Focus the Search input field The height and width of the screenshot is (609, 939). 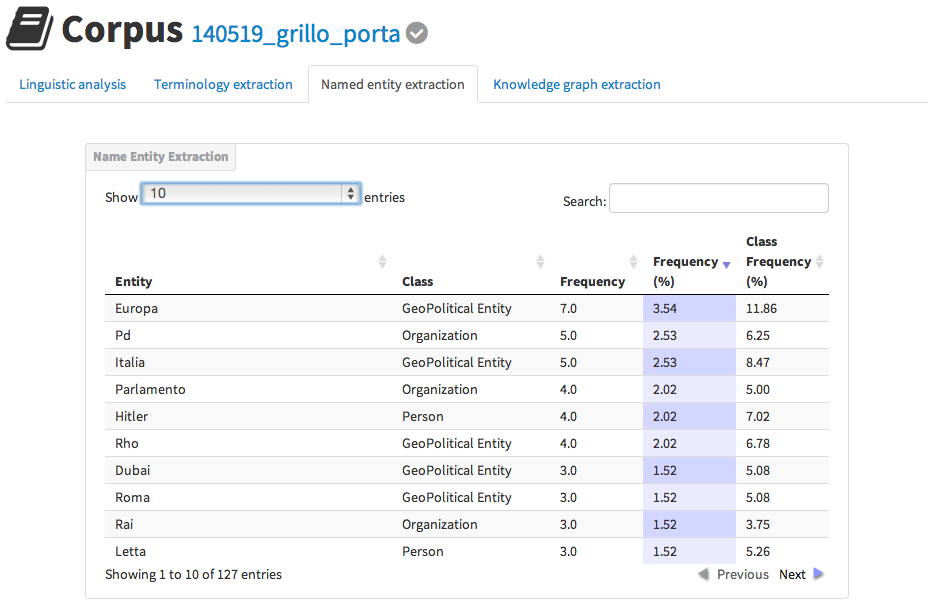pos(719,198)
